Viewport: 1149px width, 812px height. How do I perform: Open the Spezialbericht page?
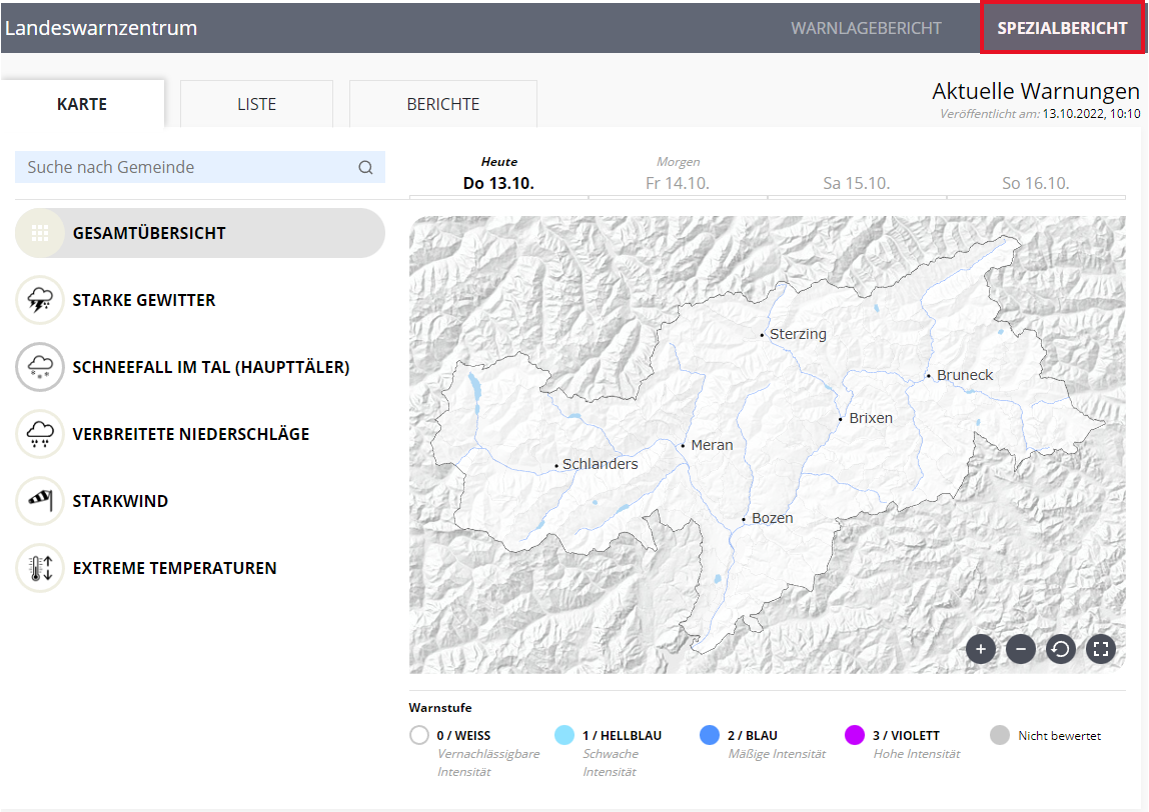click(1062, 28)
